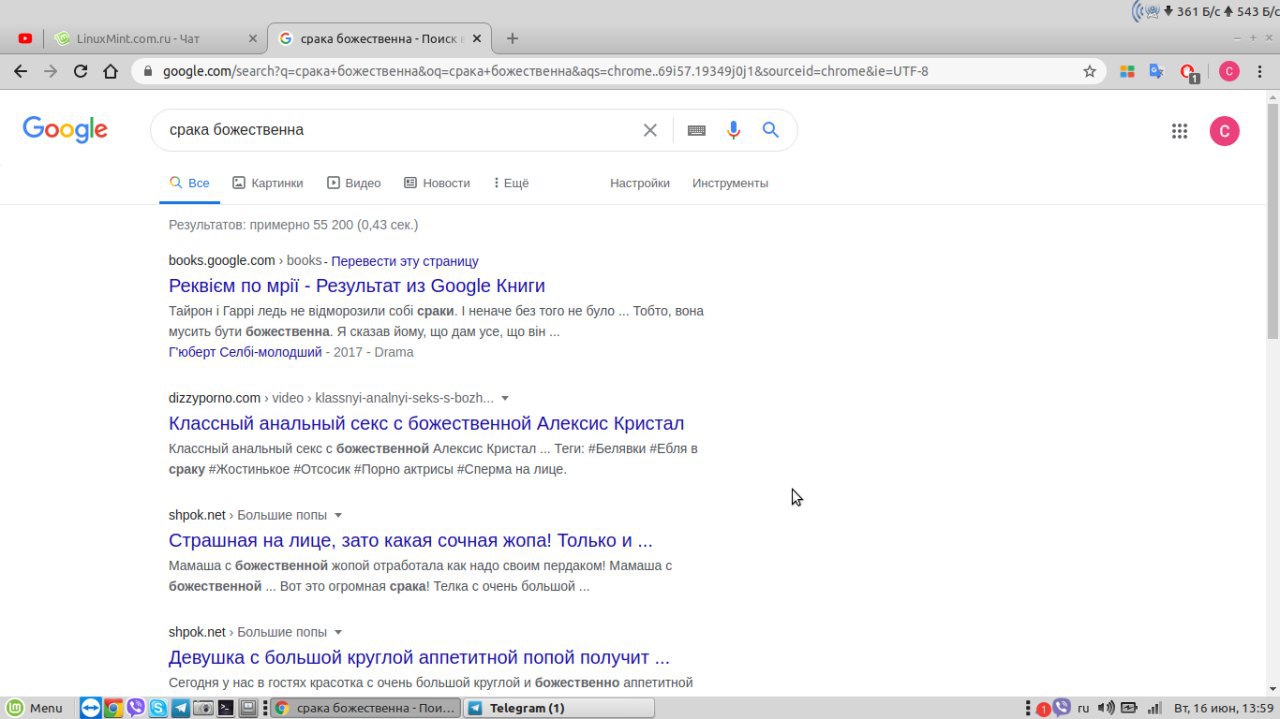This screenshot has height=719, width=1280.
Task: Open Инструменты search tools
Action: tap(730, 183)
